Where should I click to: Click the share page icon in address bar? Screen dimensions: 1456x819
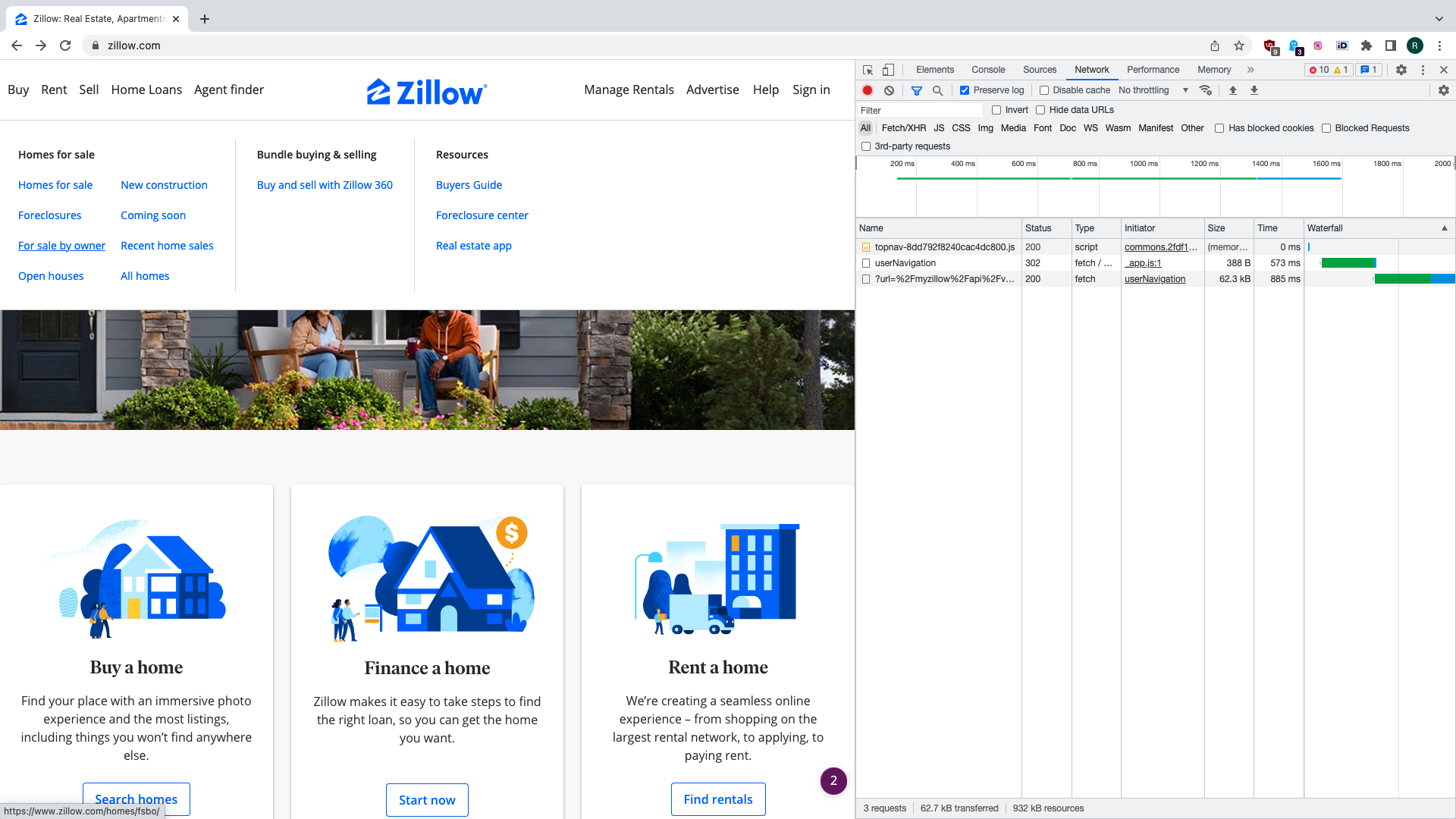pyautogui.click(x=1215, y=45)
